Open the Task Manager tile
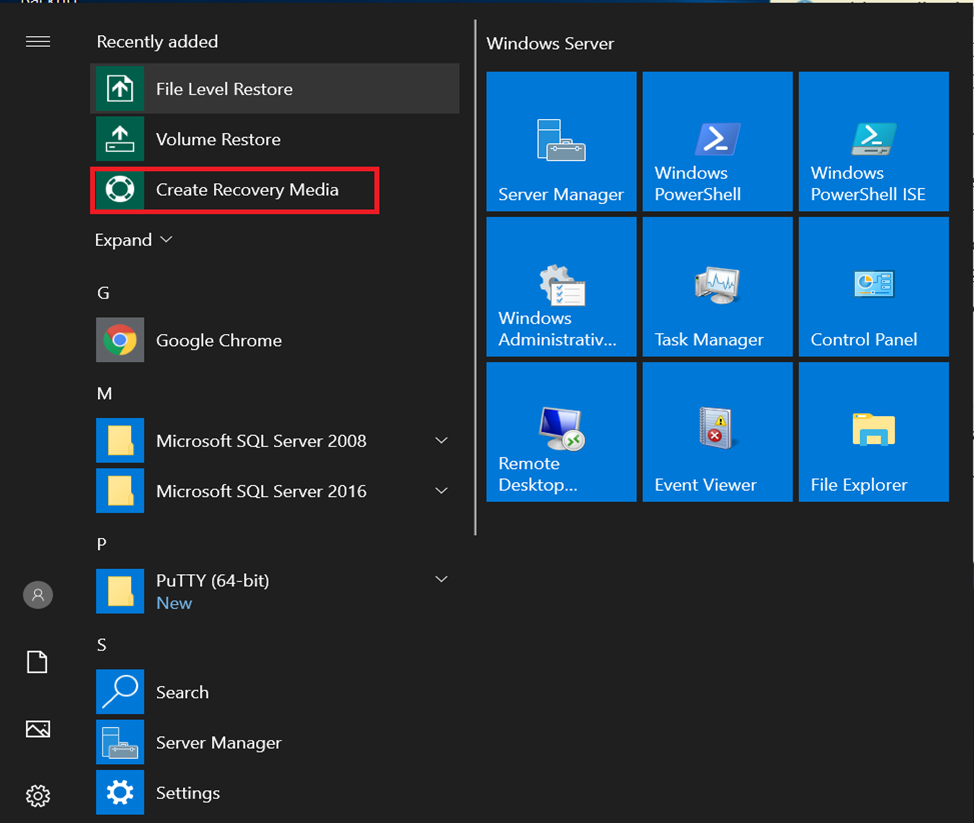Viewport: 974px width, 823px height. pos(717,287)
